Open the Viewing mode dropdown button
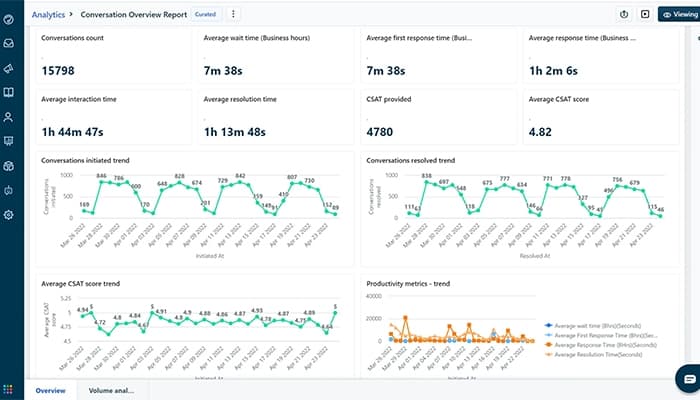This screenshot has height=400, width=700. 679,14
